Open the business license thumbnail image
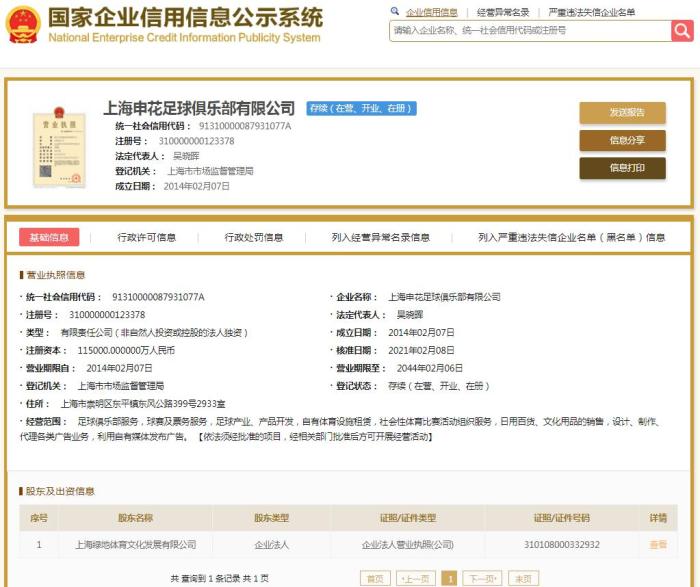700x587 pixels. tap(59, 147)
